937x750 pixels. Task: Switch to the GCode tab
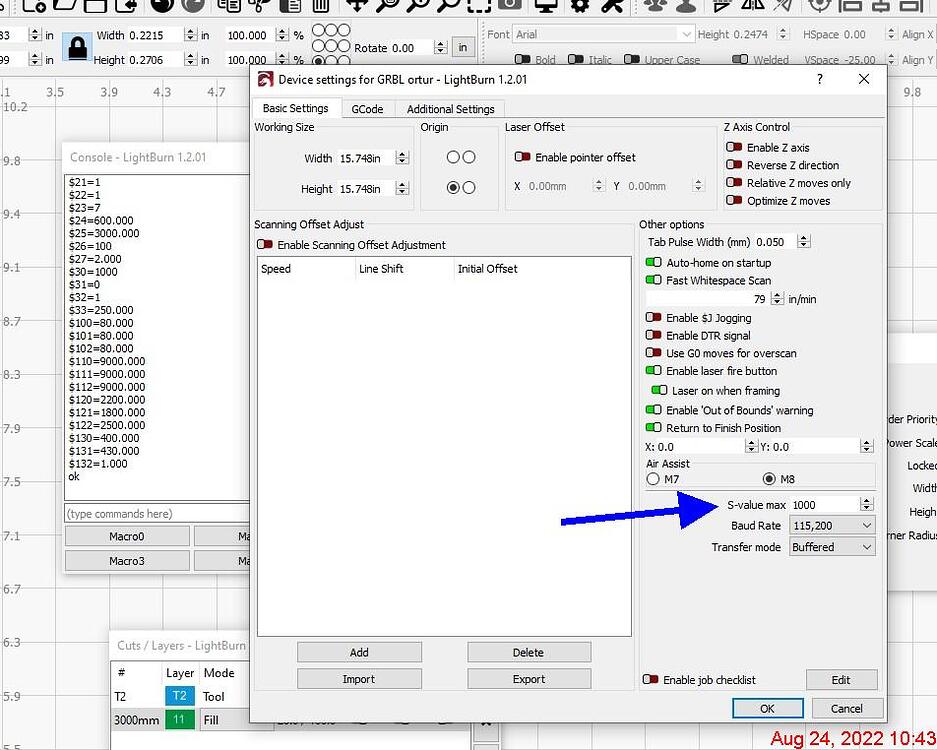tap(367, 108)
